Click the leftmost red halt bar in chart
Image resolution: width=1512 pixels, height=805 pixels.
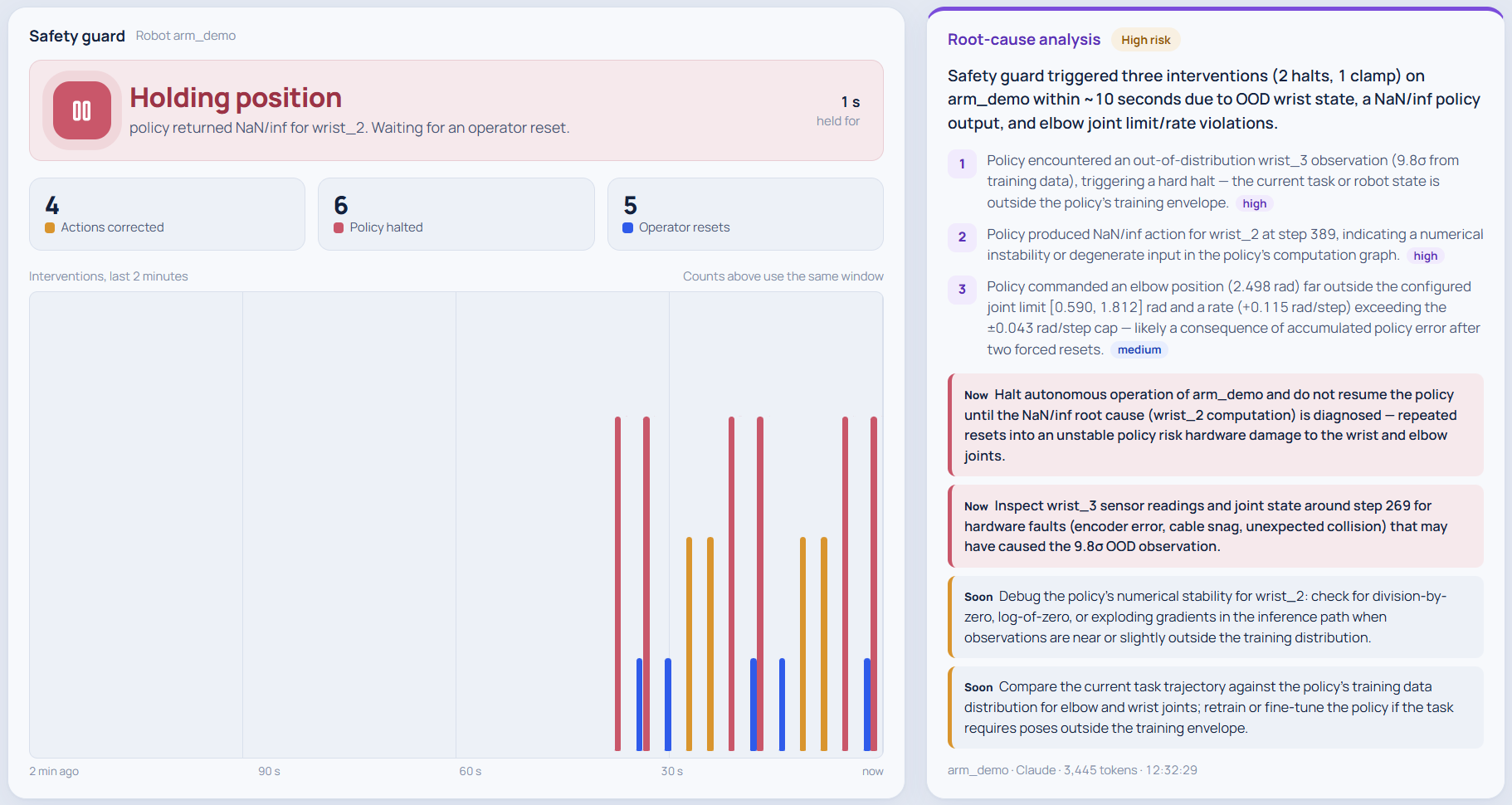(x=617, y=583)
